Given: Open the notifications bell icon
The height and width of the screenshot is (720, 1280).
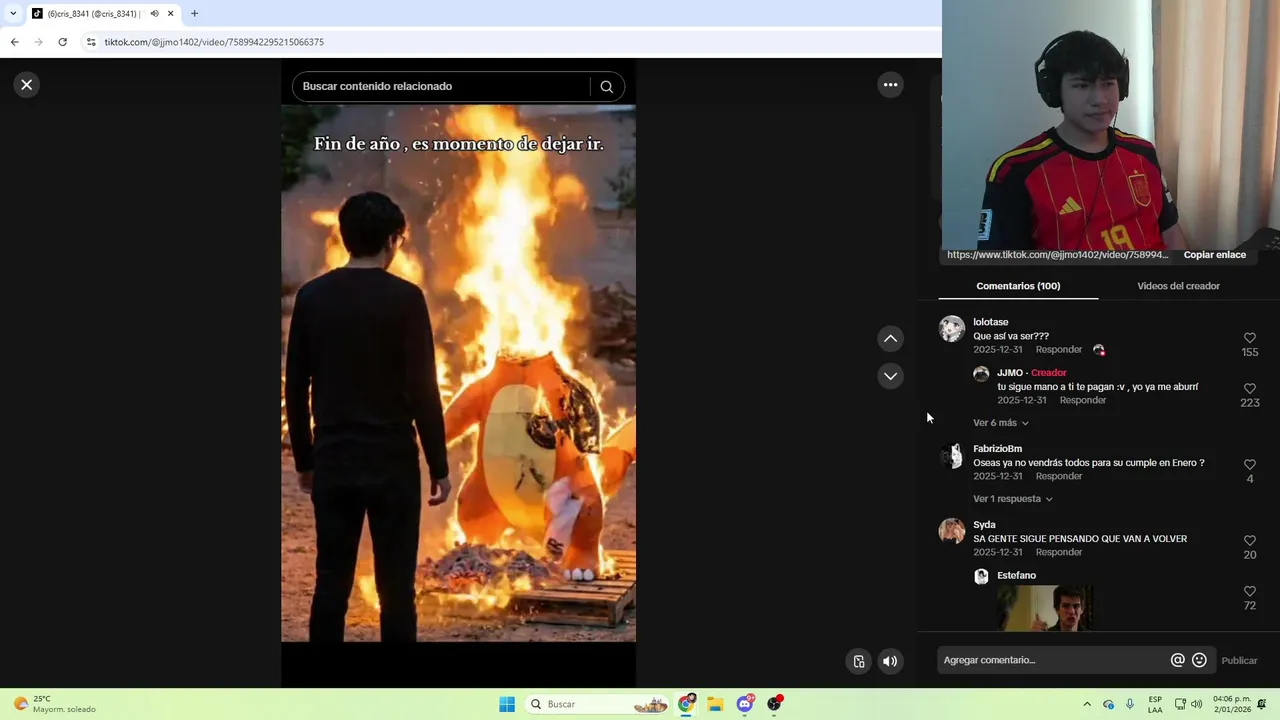Looking at the screenshot, I should tap(1262, 704).
